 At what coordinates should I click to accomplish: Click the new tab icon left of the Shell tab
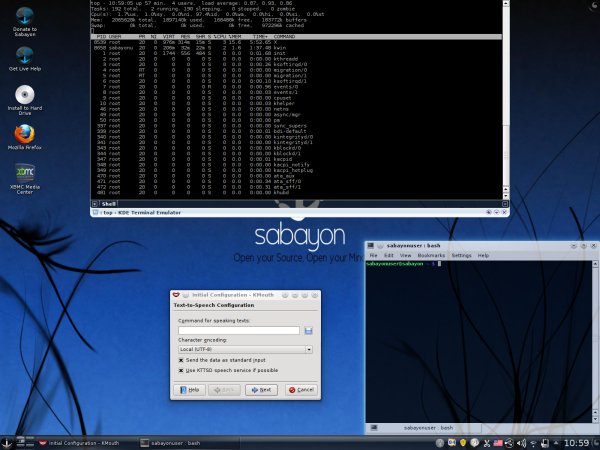(95, 204)
